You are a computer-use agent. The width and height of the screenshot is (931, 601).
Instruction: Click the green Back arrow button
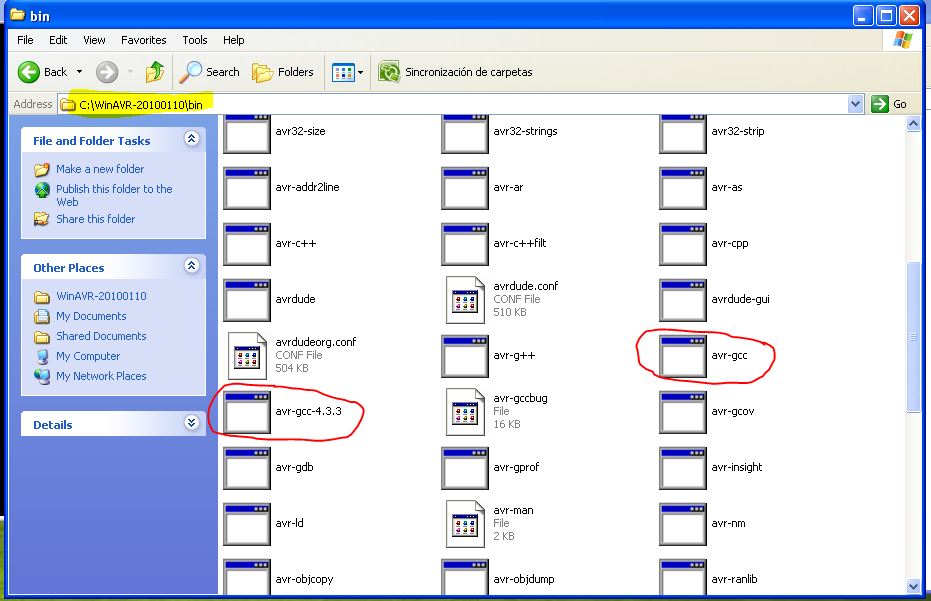28,72
